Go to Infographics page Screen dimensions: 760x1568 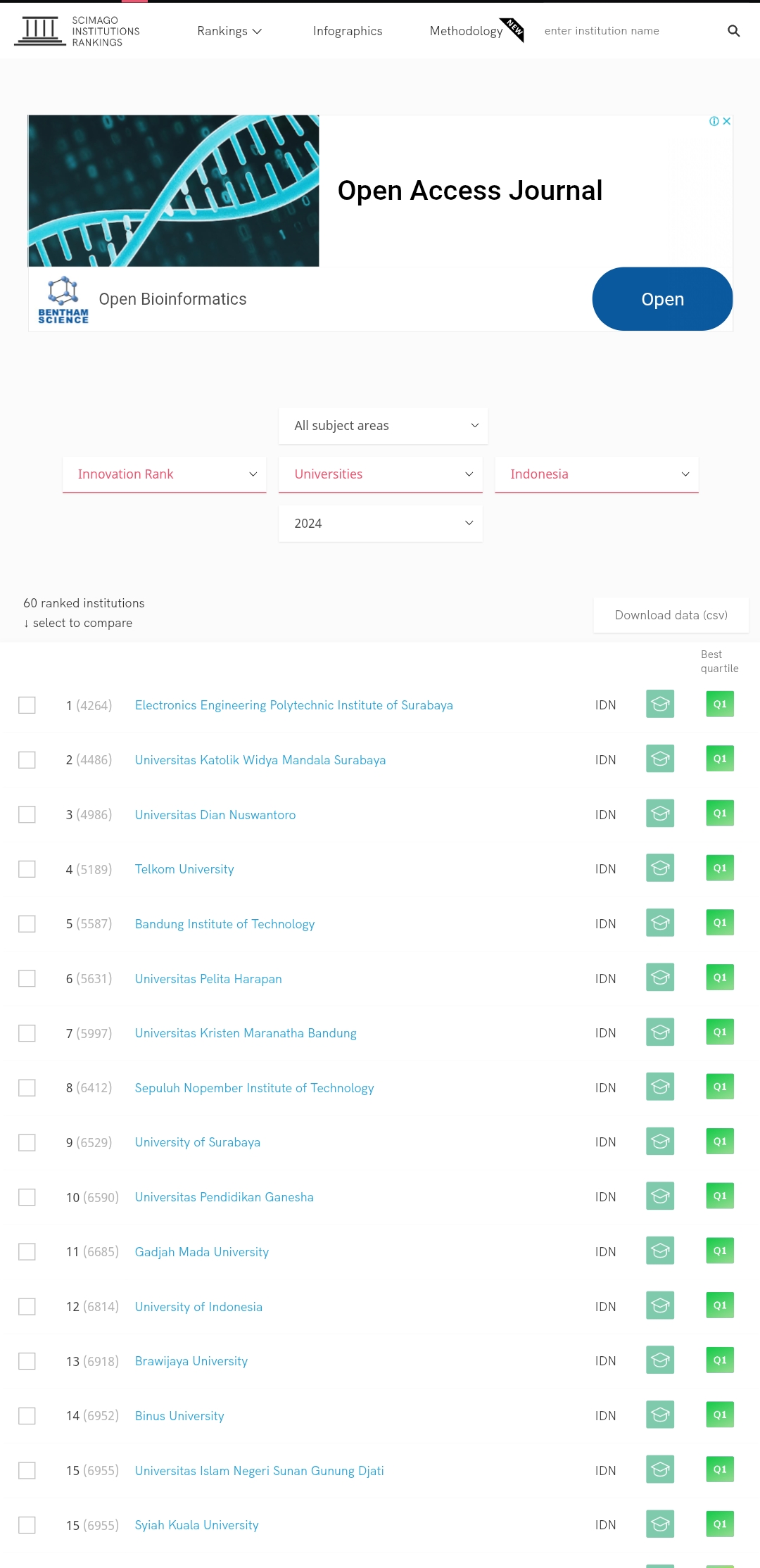pyautogui.click(x=348, y=31)
